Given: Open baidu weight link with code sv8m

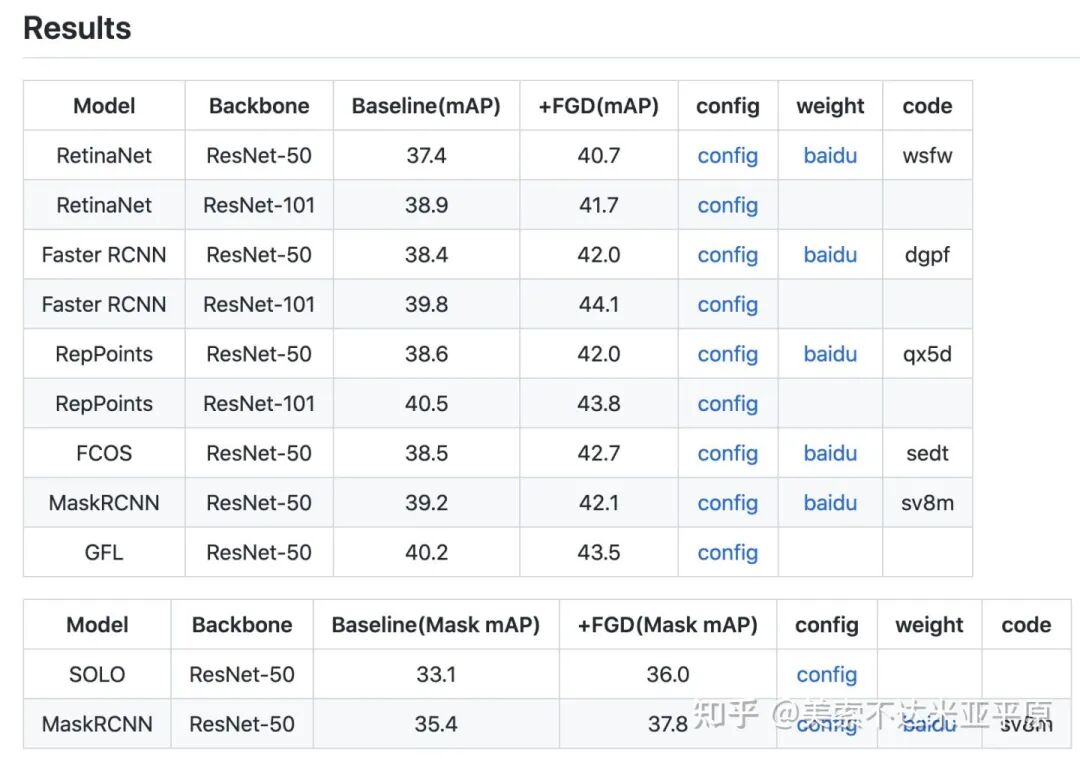Looking at the screenshot, I should (830, 503).
